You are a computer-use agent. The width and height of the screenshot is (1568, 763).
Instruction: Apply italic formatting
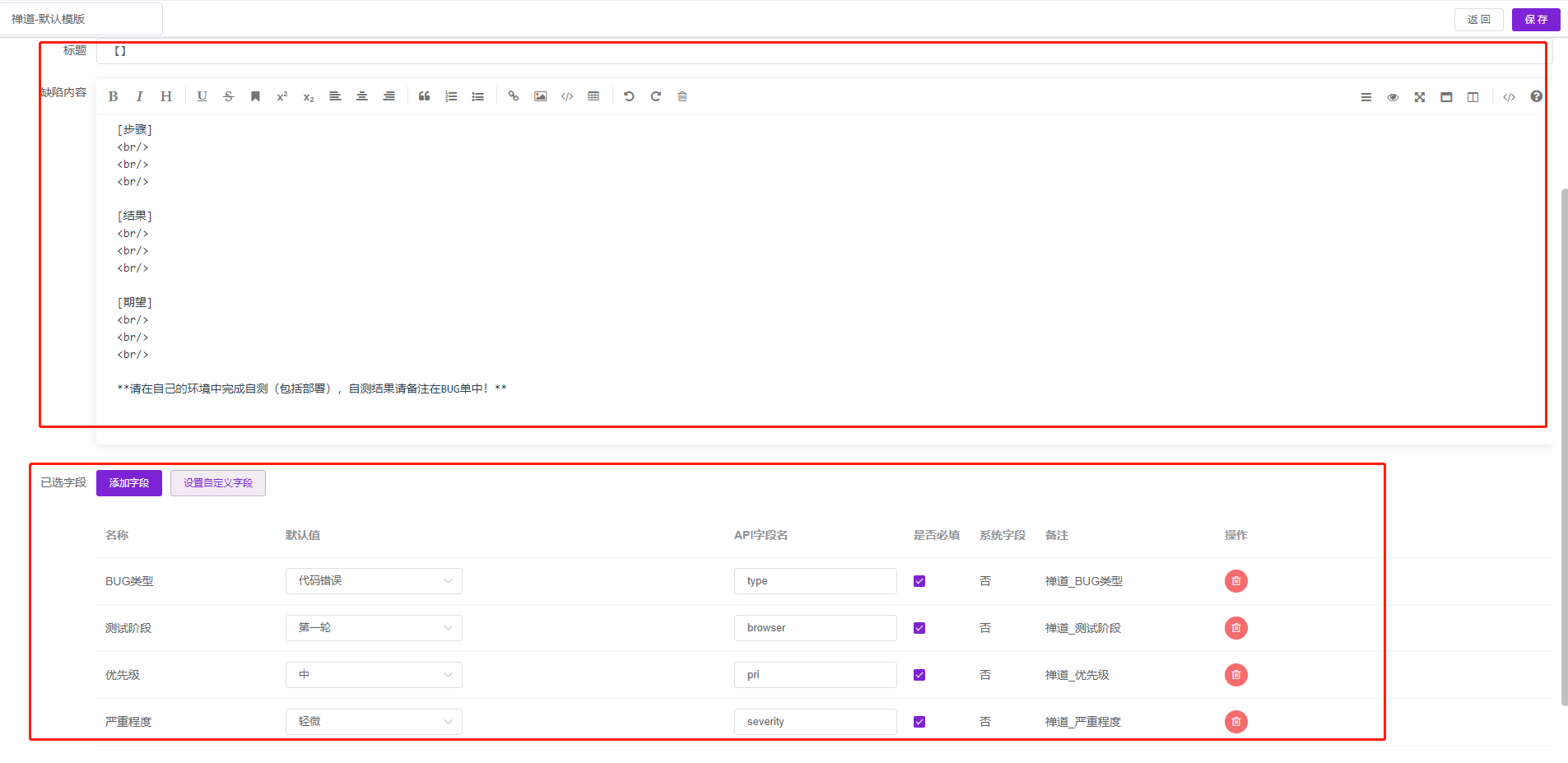click(x=139, y=96)
